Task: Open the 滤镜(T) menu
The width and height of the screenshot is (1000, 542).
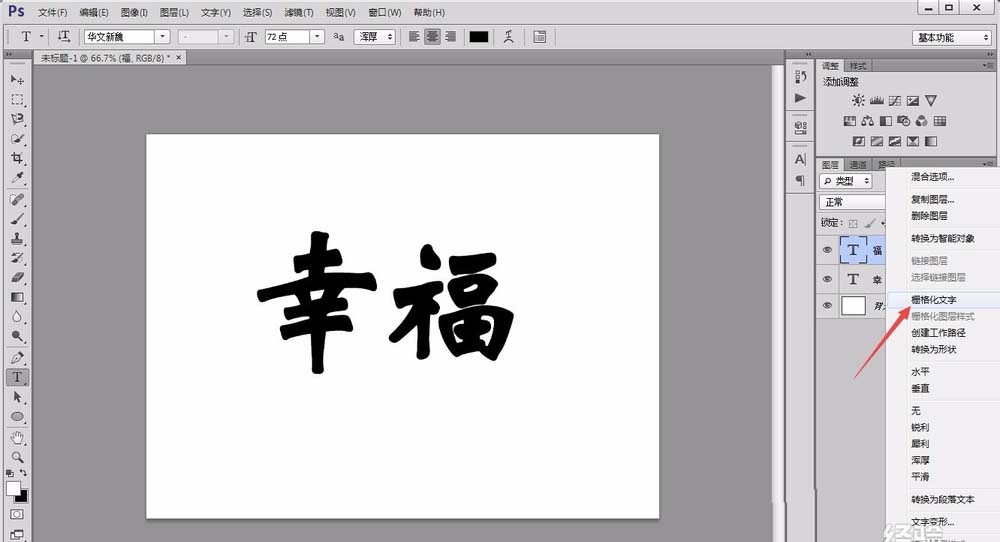Action: [x=298, y=12]
